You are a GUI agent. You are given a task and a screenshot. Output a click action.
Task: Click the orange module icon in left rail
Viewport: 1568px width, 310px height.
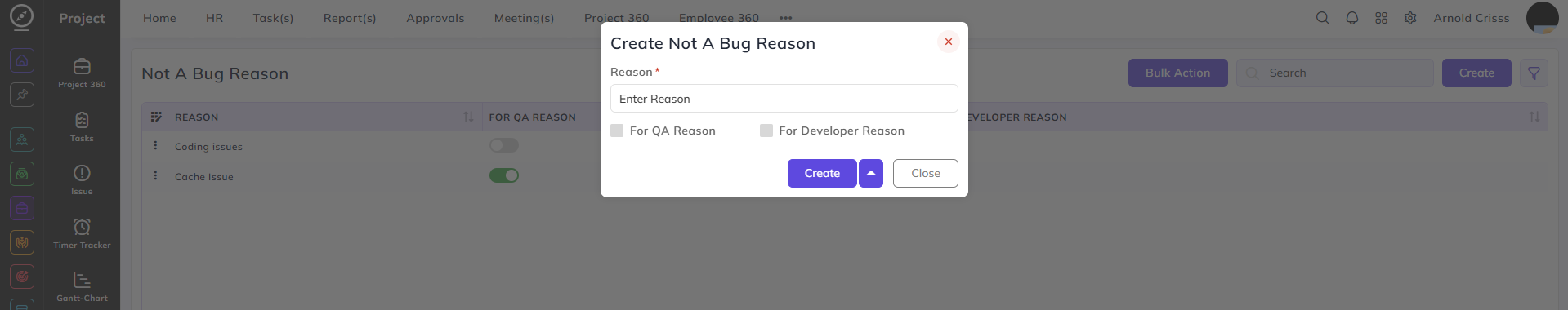point(22,242)
